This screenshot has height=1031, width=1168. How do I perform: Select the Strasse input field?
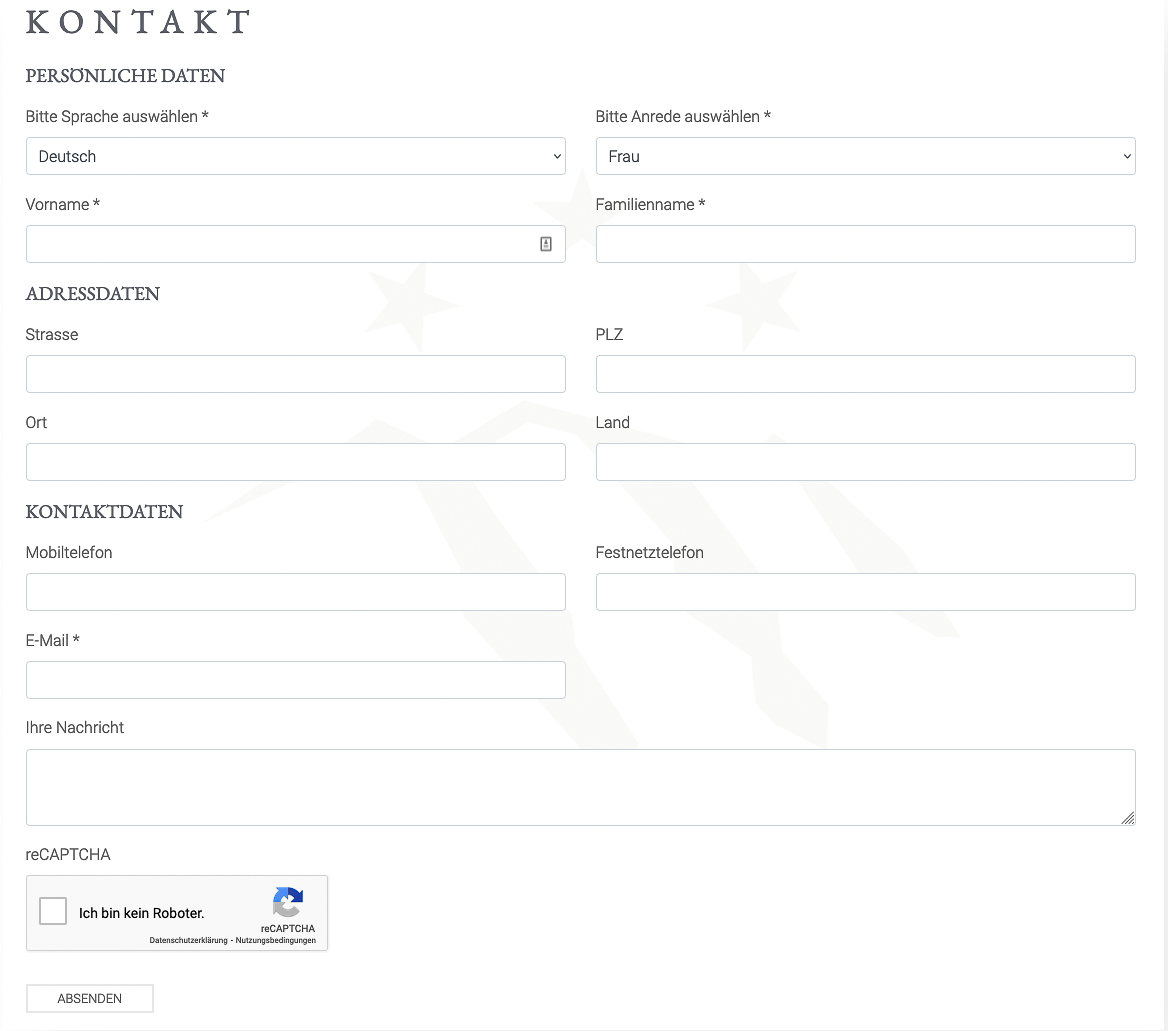tap(295, 374)
